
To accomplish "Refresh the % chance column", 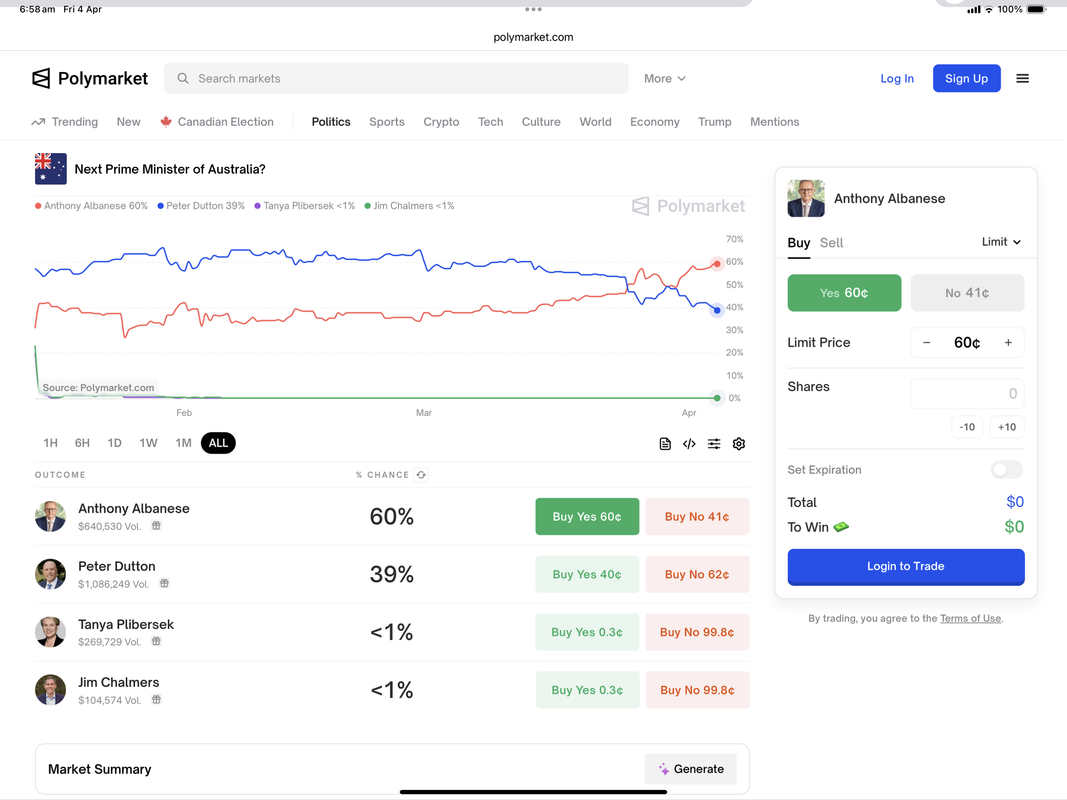I will tap(421, 475).
